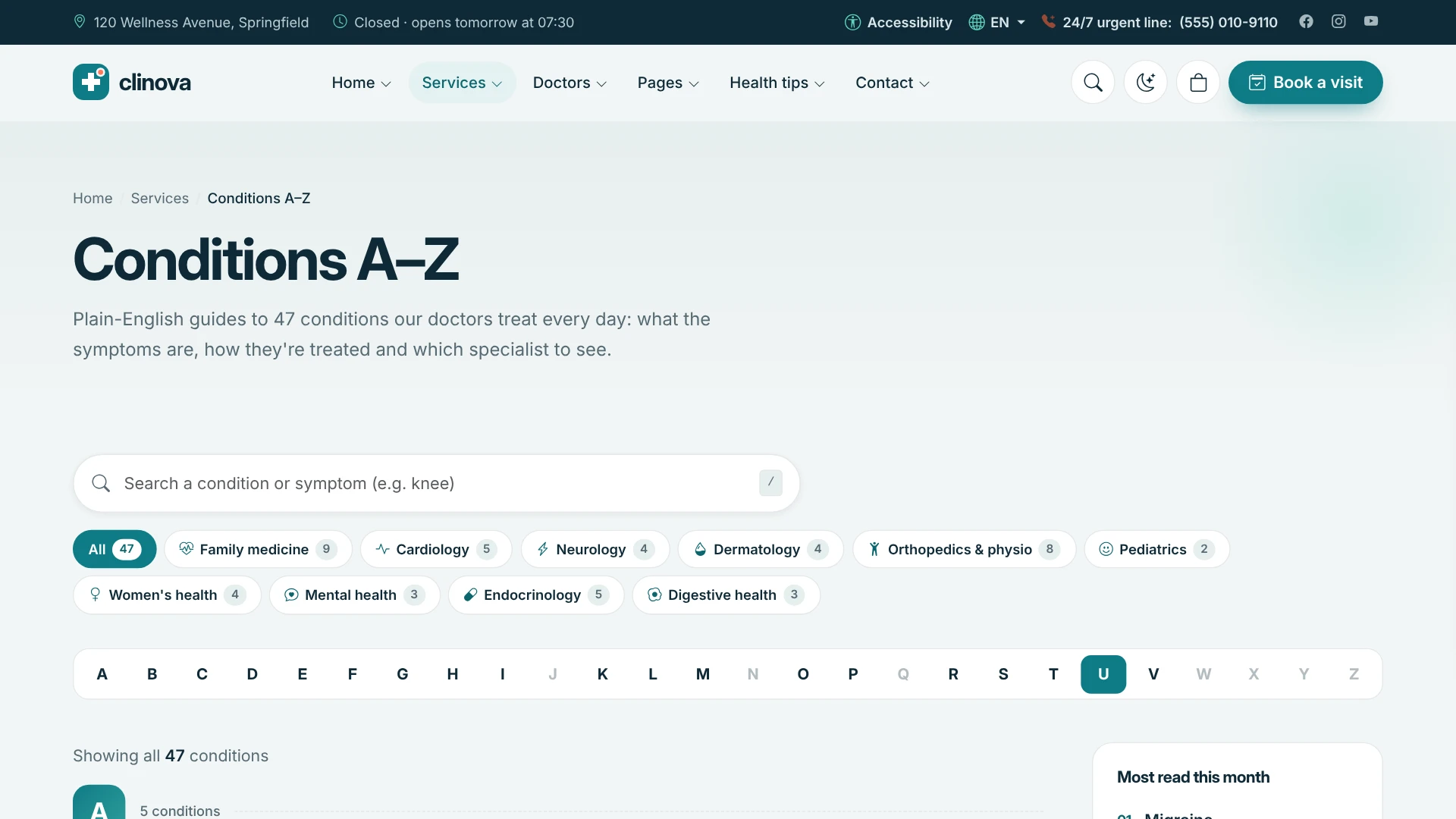Open the site search magnifier icon

click(1093, 83)
